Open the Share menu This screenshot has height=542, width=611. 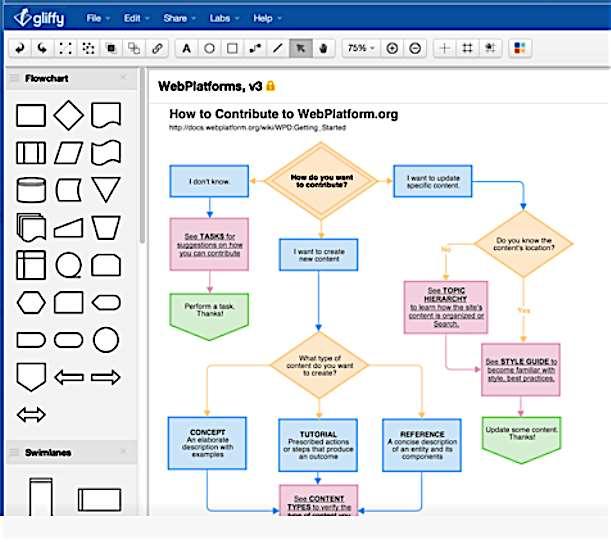(179, 18)
